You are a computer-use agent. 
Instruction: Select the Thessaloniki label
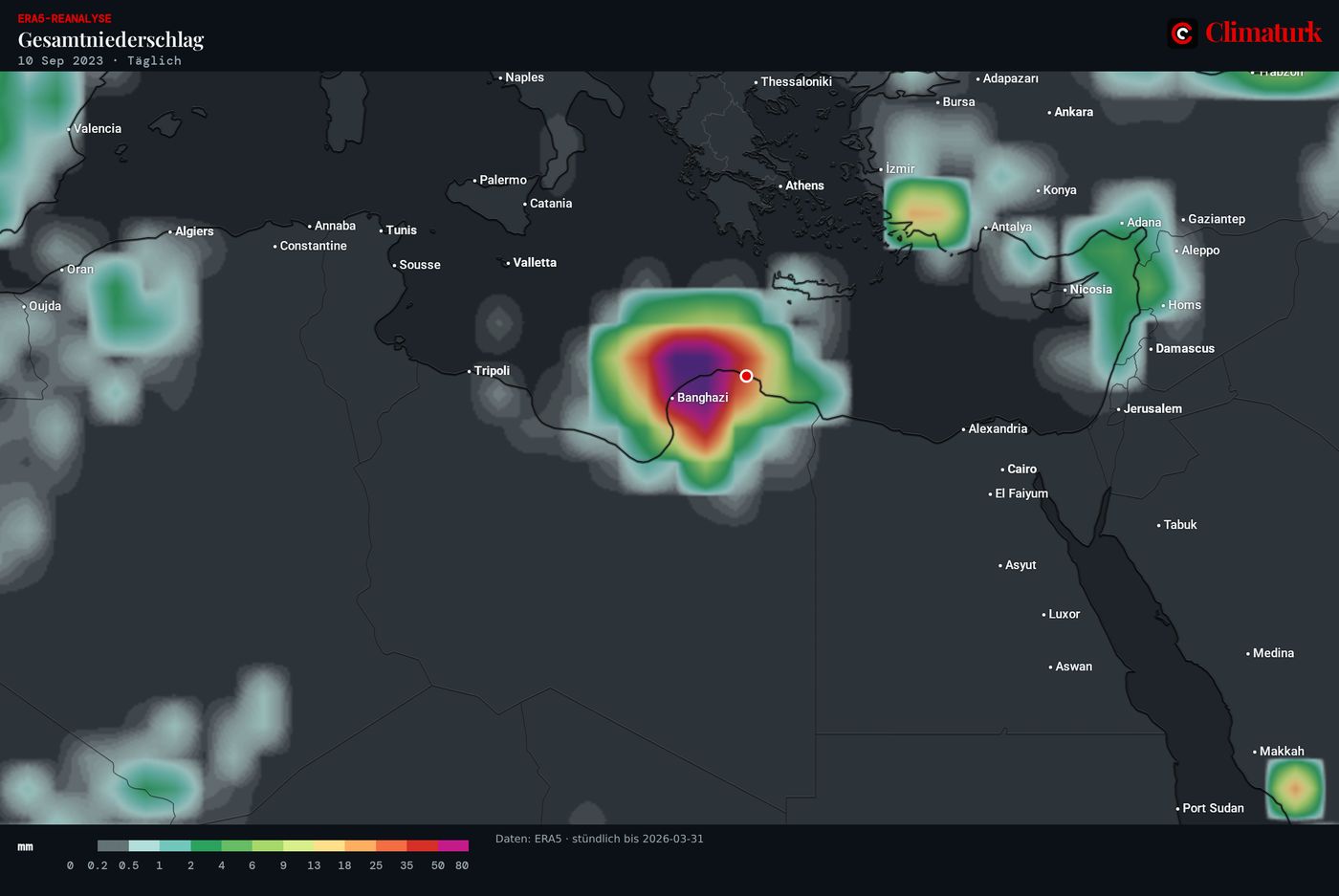(x=796, y=82)
